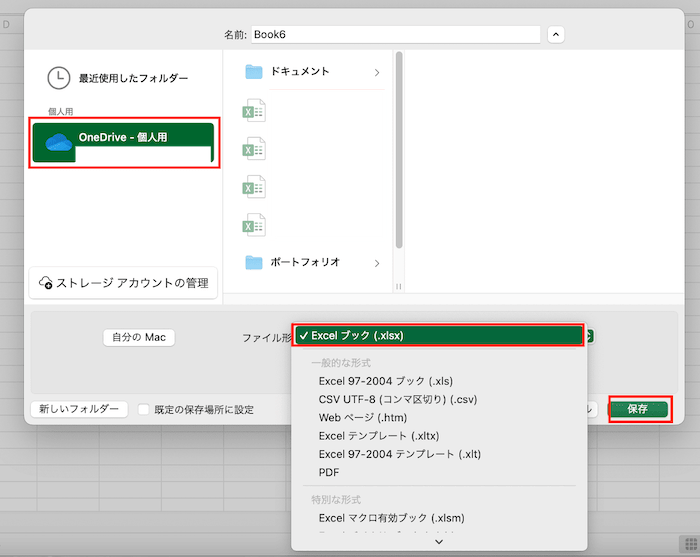This screenshot has width=700, height=557.
Task: Show more formats via the menu's bottom arrow
Action: 439,541
